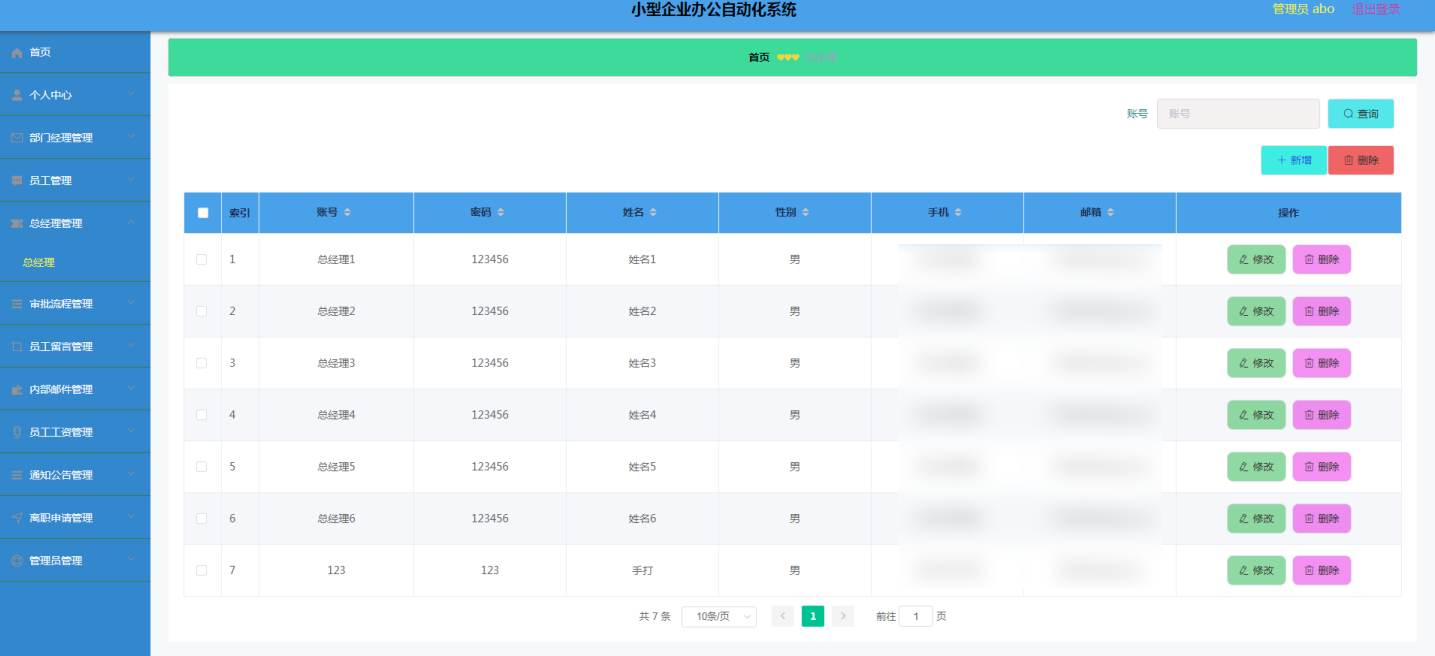
Task: Expand the 员工留言管理 submenu chevron
Action: [x=131, y=347]
